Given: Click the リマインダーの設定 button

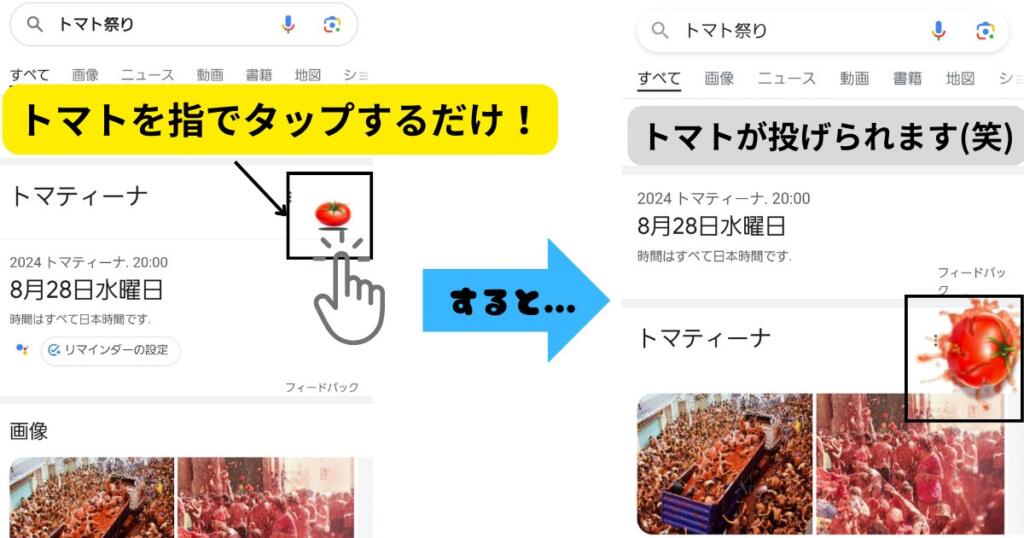Looking at the screenshot, I should click(x=110, y=351).
